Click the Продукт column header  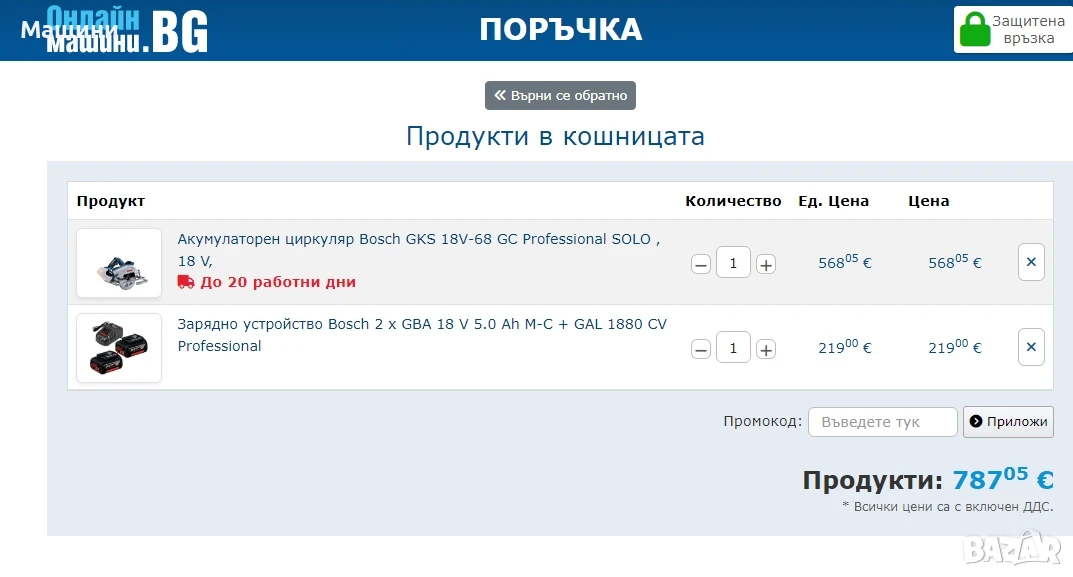tap(111, 201)
